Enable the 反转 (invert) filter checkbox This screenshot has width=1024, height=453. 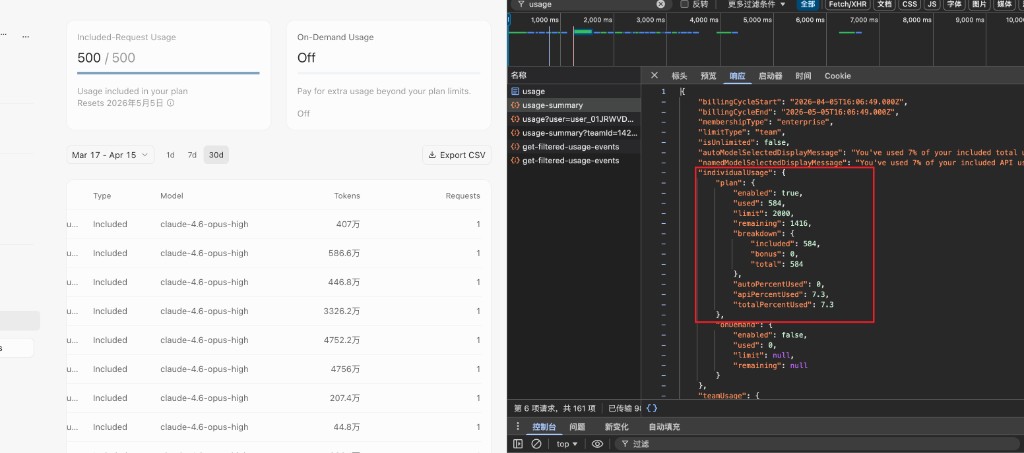[683, 4]
